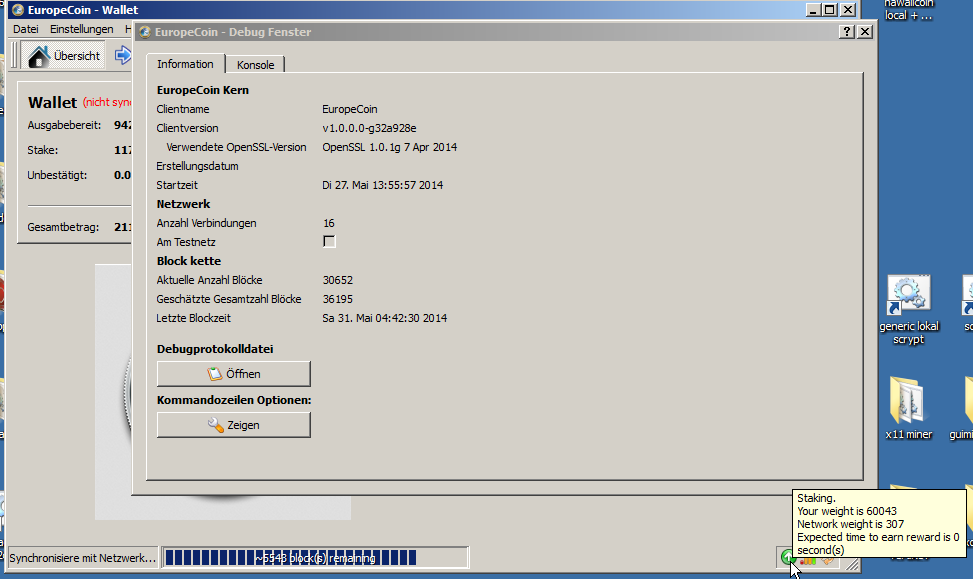
Task: Click Zeigen to show command-line options
Action: [233, 424]
